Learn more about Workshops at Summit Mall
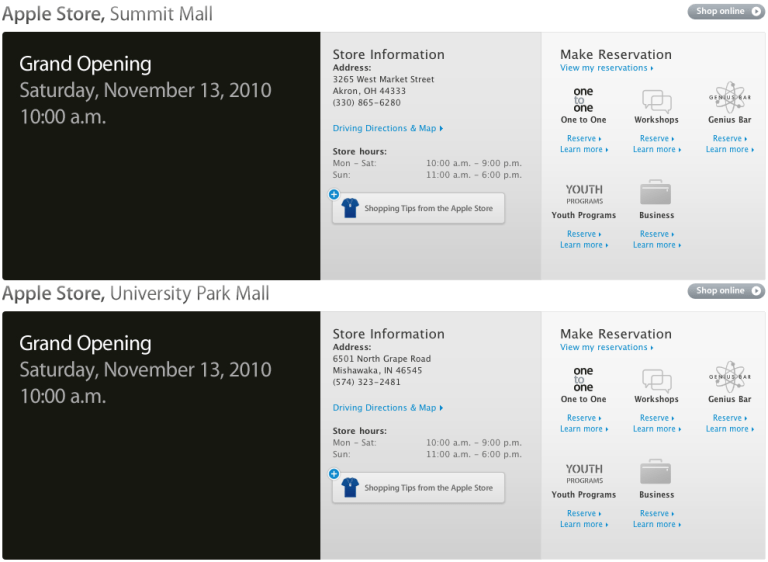The height and width of the screenshot is (562, 768). pyautogui.click(x=657, y=149)
